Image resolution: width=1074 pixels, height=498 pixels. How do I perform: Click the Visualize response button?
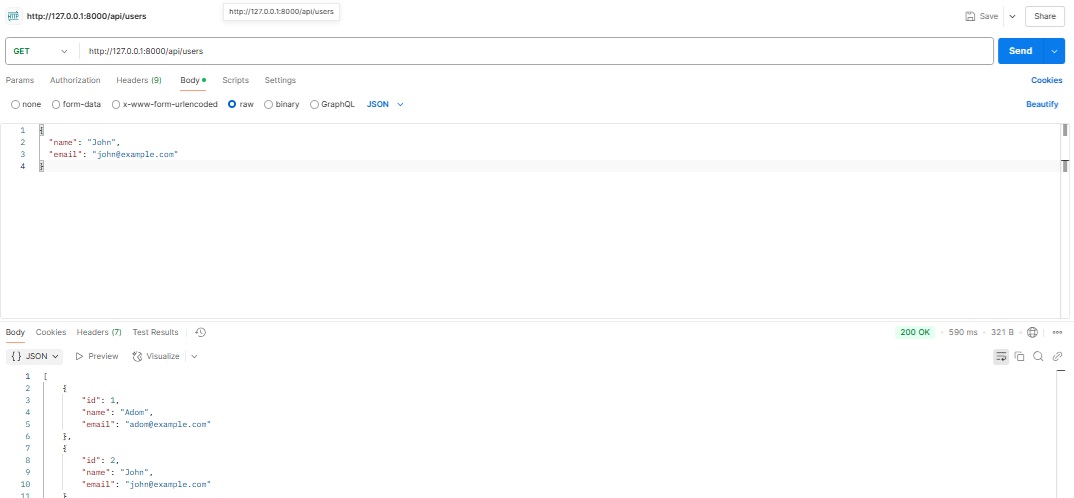coord(155,356)
